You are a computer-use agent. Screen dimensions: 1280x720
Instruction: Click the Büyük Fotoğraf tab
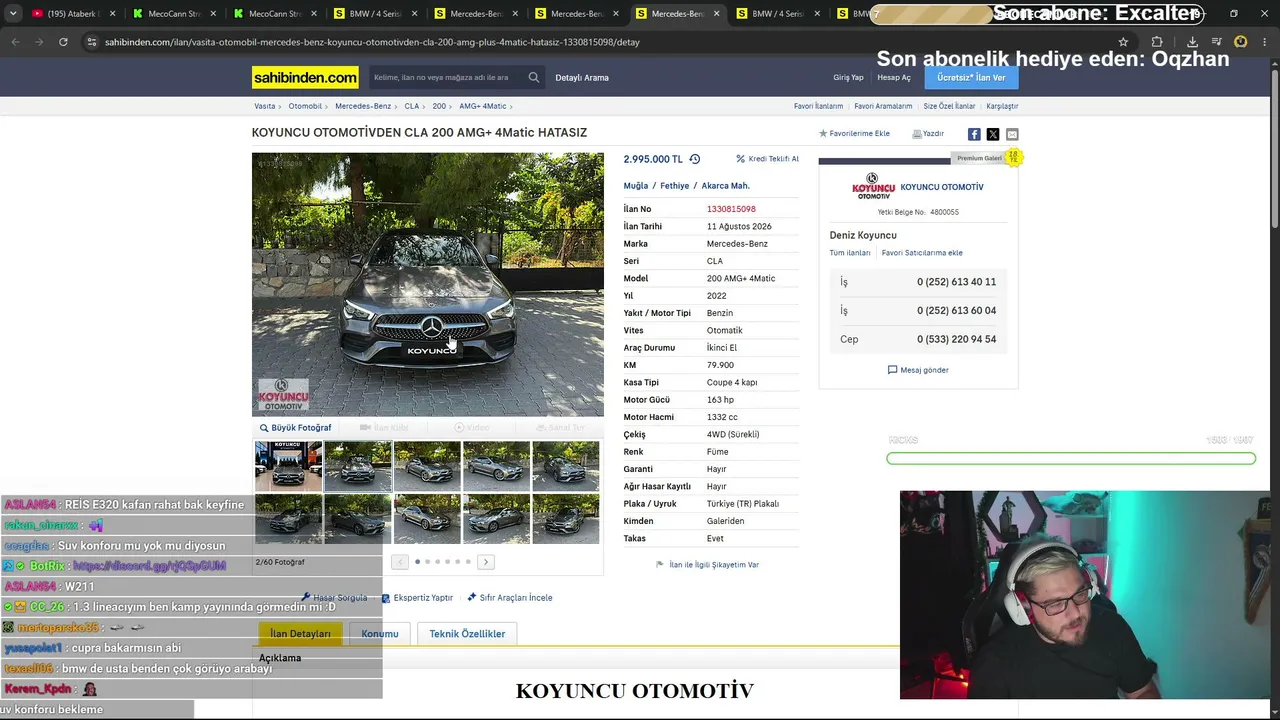[x=296, y=428]
